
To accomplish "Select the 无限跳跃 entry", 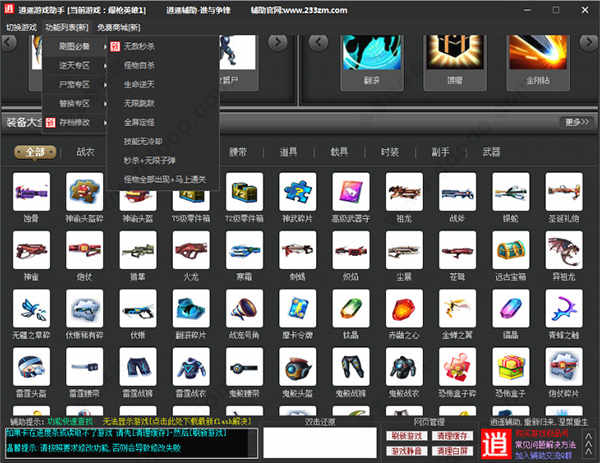I will (x=139, y=103).
